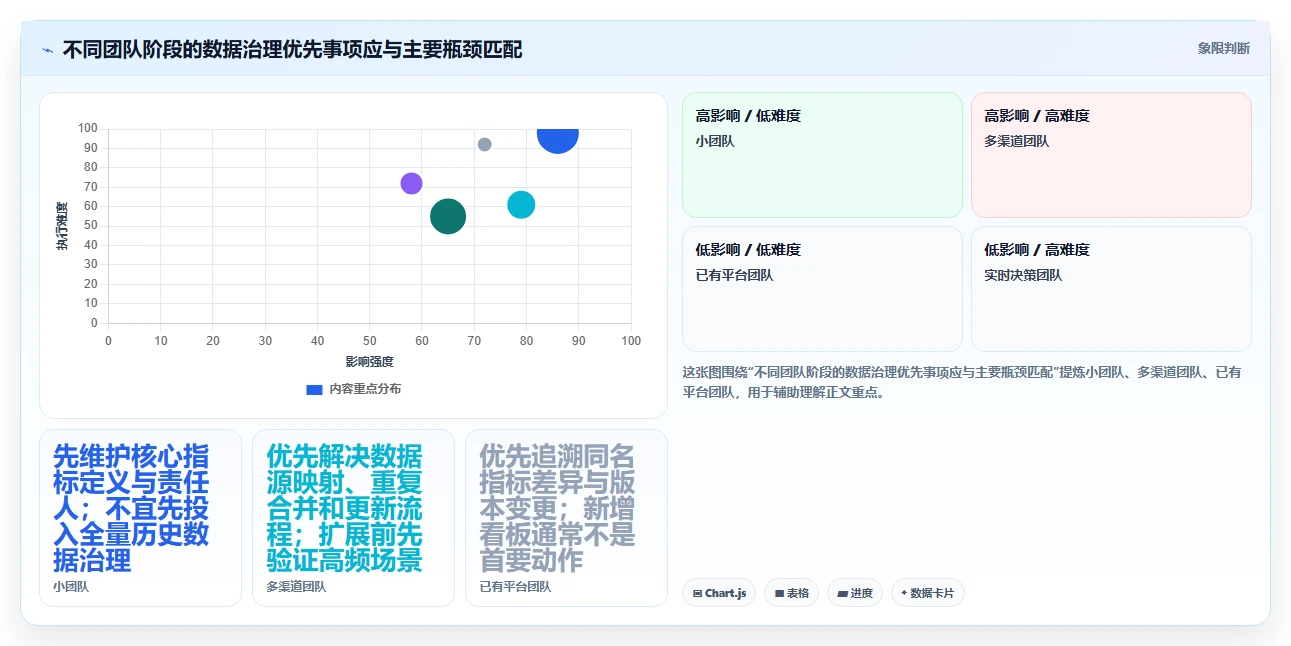Open the 低影响 / 高难度 quadrant card
This screenshot has width=1291, height=646.
coord(1111,289)
